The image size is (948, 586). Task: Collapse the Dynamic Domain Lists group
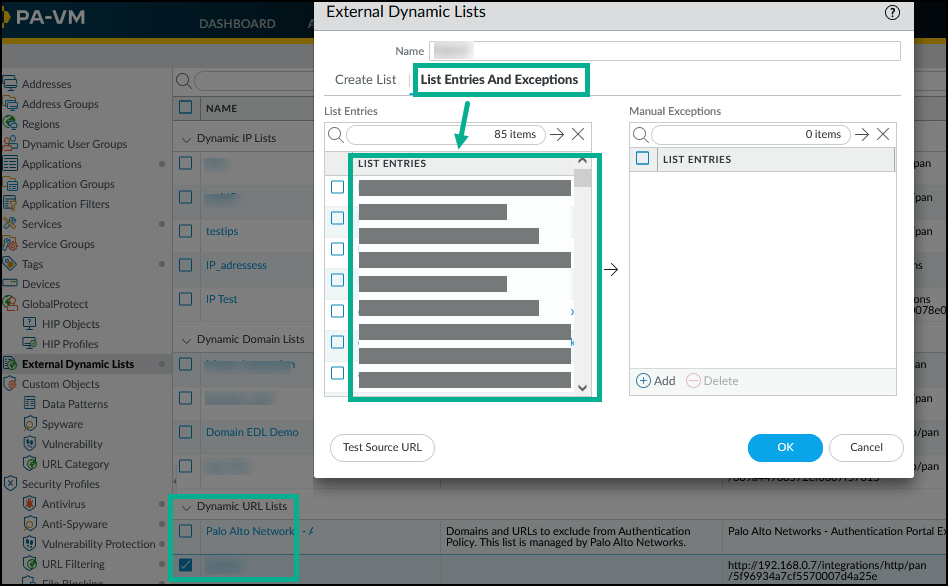coord(185,340)
